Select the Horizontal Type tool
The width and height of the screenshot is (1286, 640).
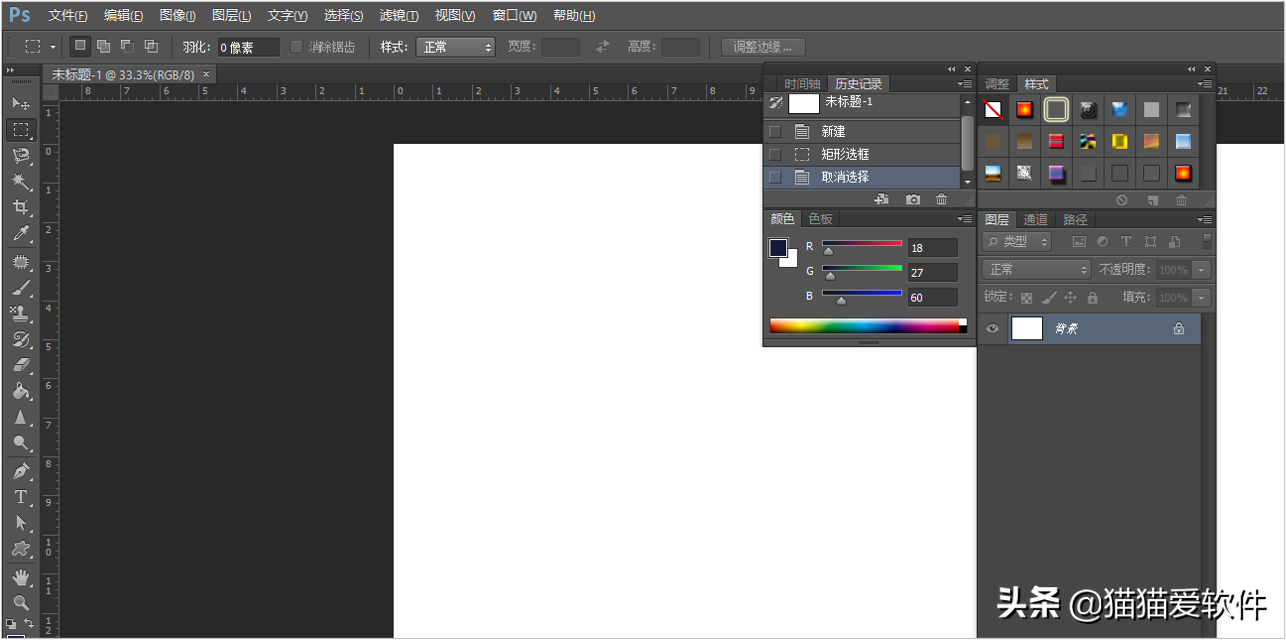coord(20,497)
